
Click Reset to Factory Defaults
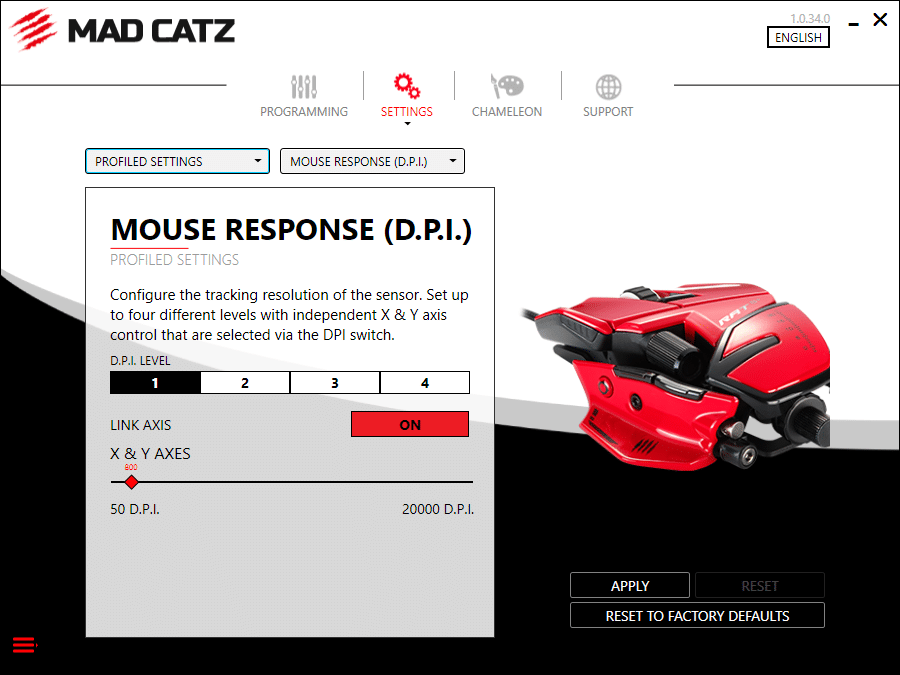(697, 616)
